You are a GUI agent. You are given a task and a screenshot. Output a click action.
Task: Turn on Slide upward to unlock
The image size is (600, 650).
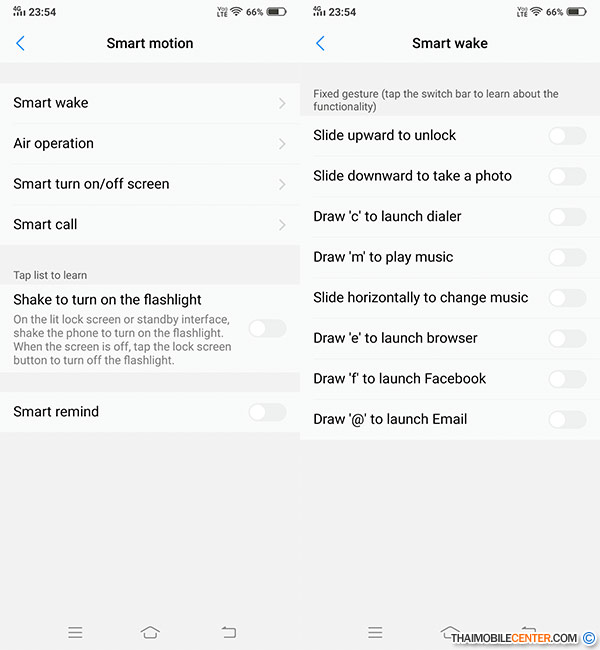pyautogui.click(x=567, y=136)
